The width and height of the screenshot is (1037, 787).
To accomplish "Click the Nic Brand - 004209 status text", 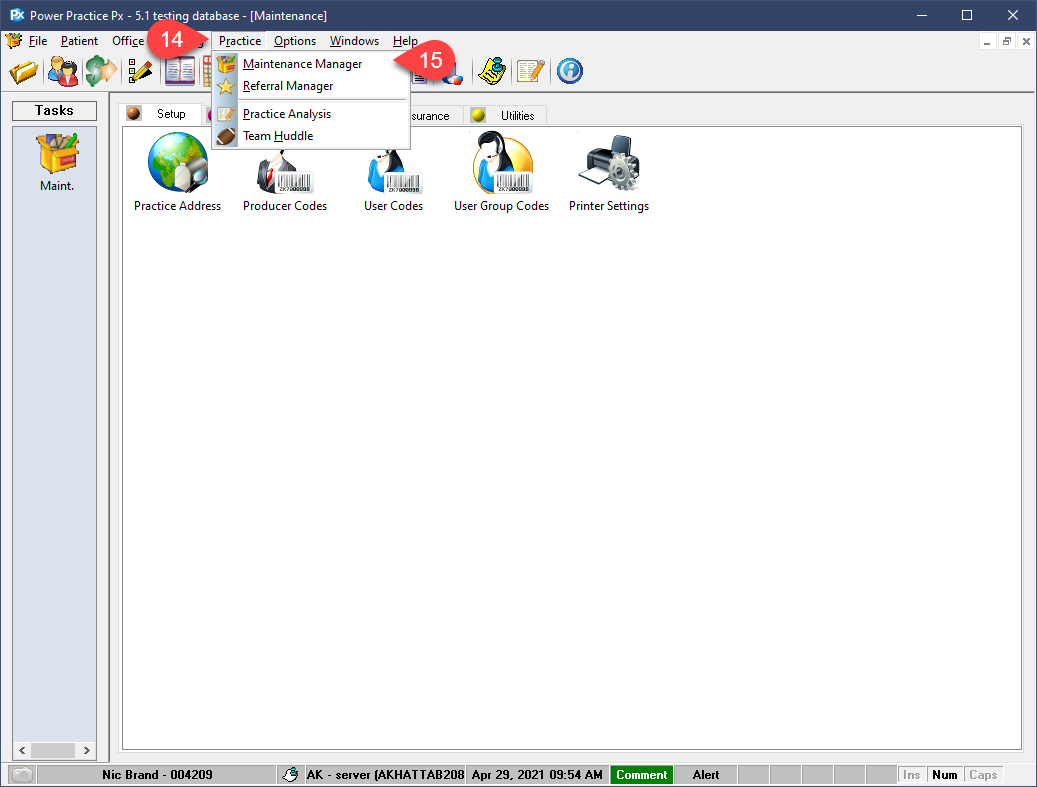I will [157, 774].
